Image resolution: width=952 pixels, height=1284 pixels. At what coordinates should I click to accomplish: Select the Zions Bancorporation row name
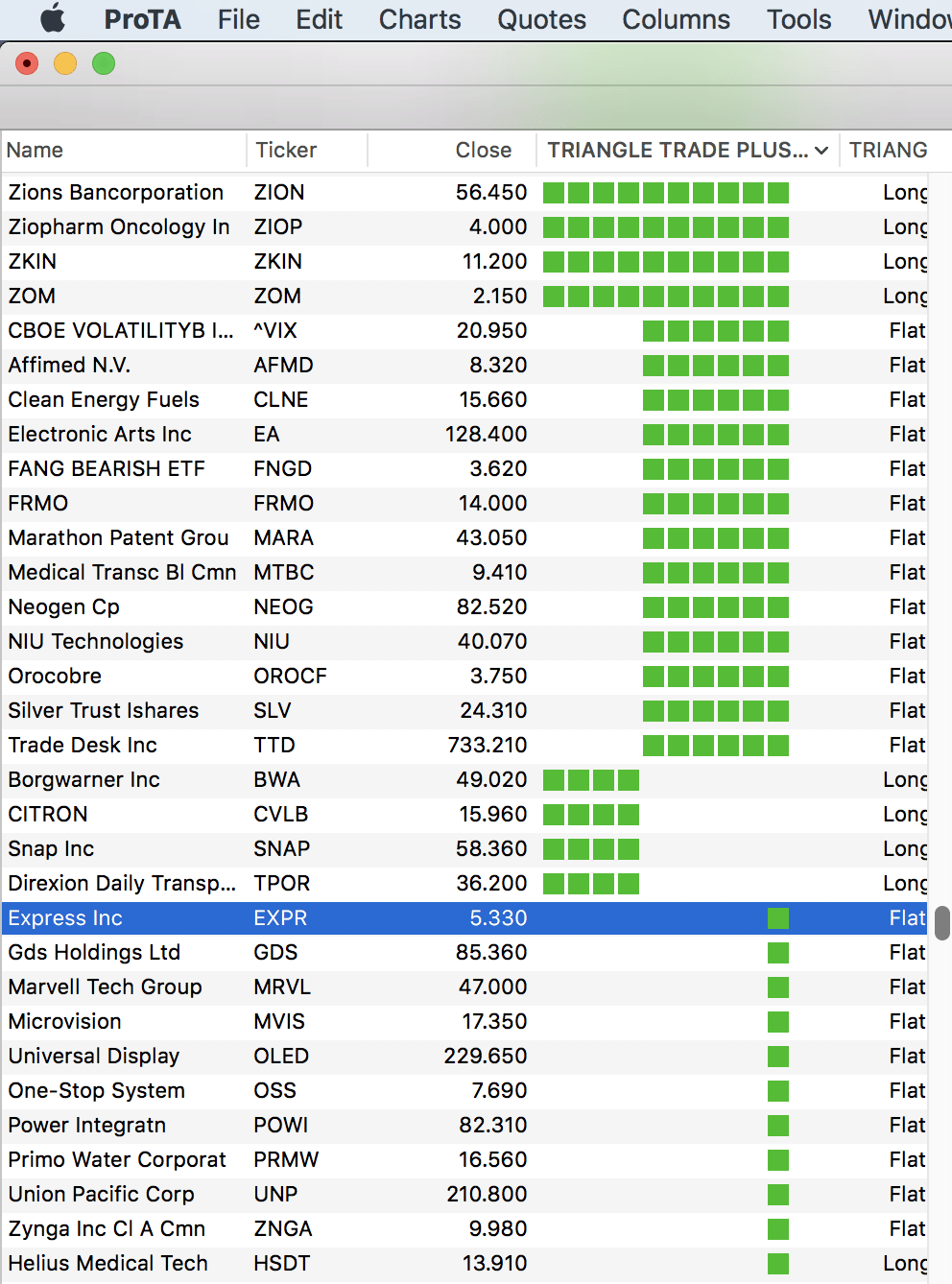pos(116,192)
